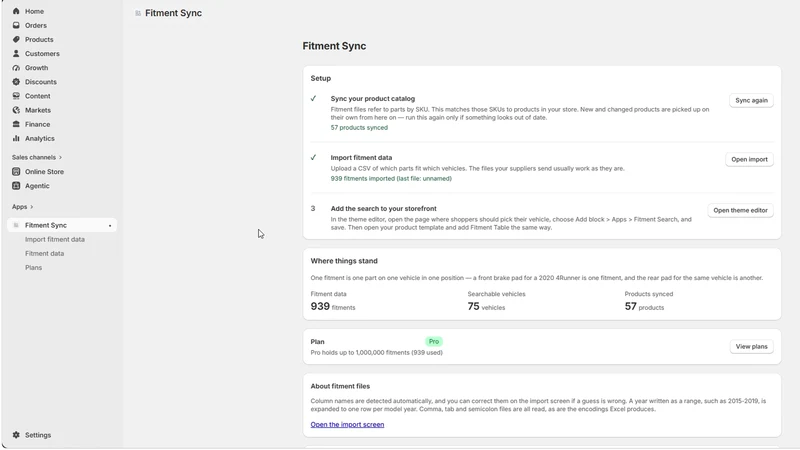Click checkmark beside Sync your product catalog

(313, 98)
